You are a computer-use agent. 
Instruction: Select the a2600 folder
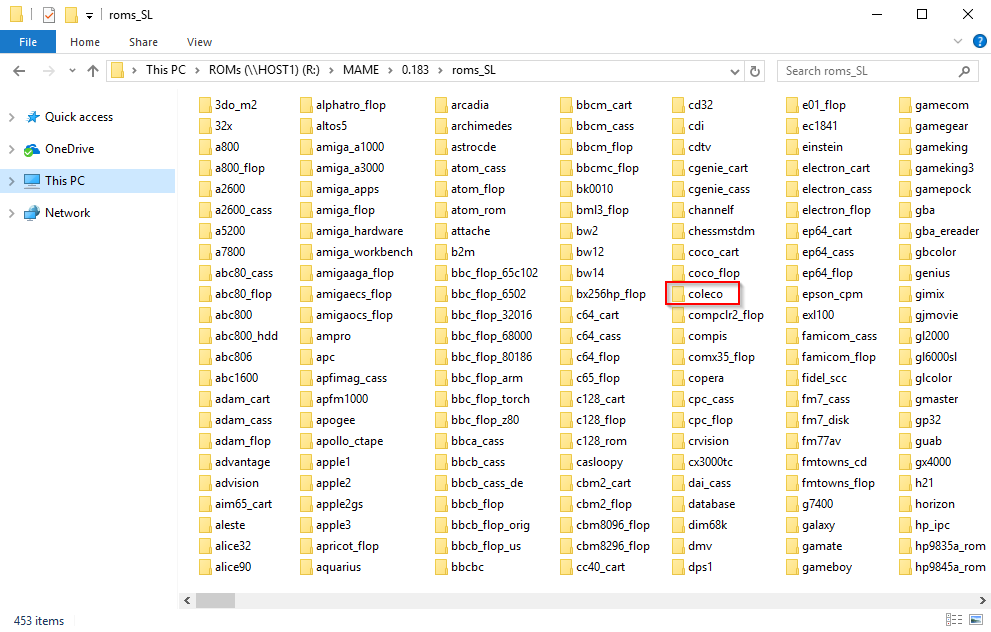coord(222,189)
